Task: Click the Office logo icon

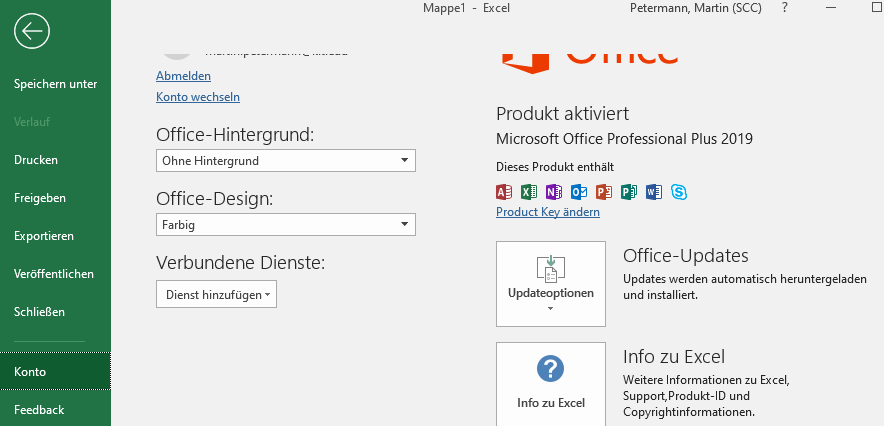Action: click(525, 63)
